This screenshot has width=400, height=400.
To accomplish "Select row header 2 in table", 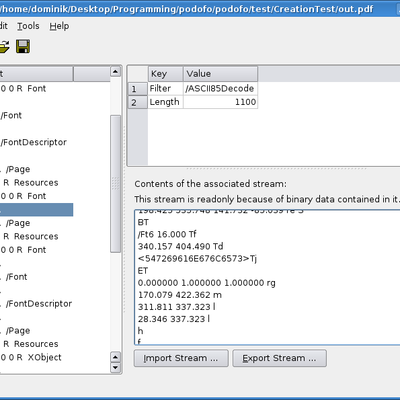I will [x=138, y=102].
